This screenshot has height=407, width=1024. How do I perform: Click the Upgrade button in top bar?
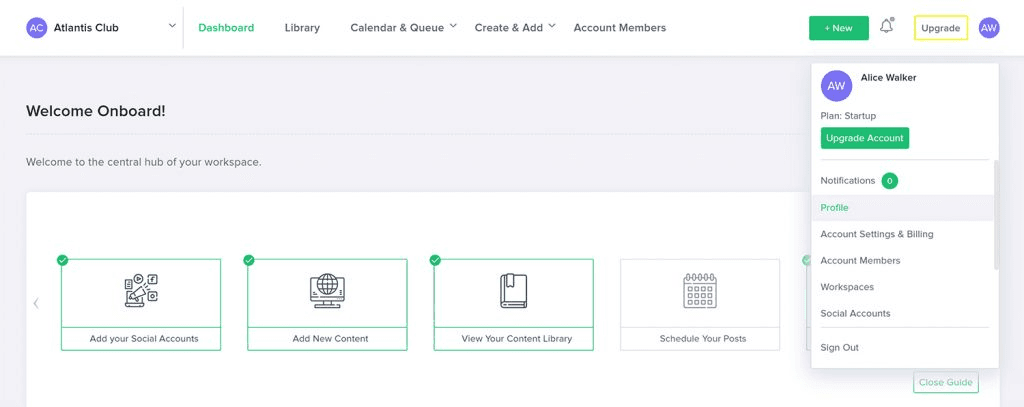tap(940, 28)
